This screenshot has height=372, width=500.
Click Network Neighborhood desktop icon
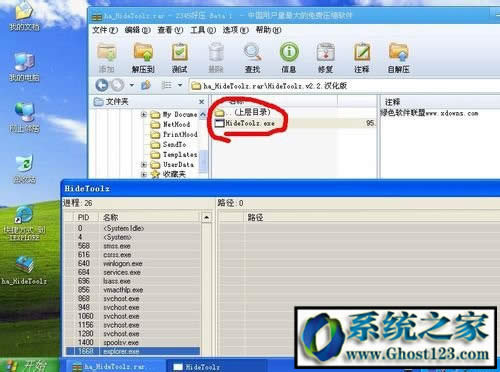24,117
